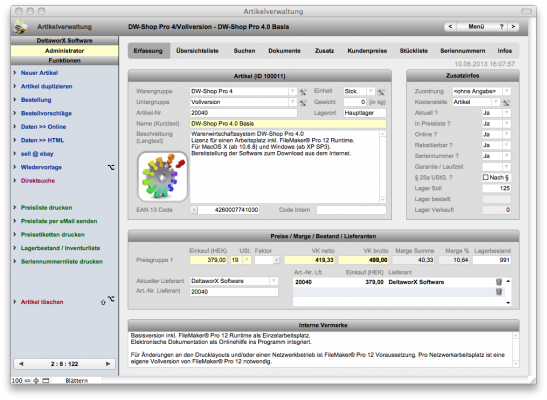Open the Menü button

pos(476,27)
